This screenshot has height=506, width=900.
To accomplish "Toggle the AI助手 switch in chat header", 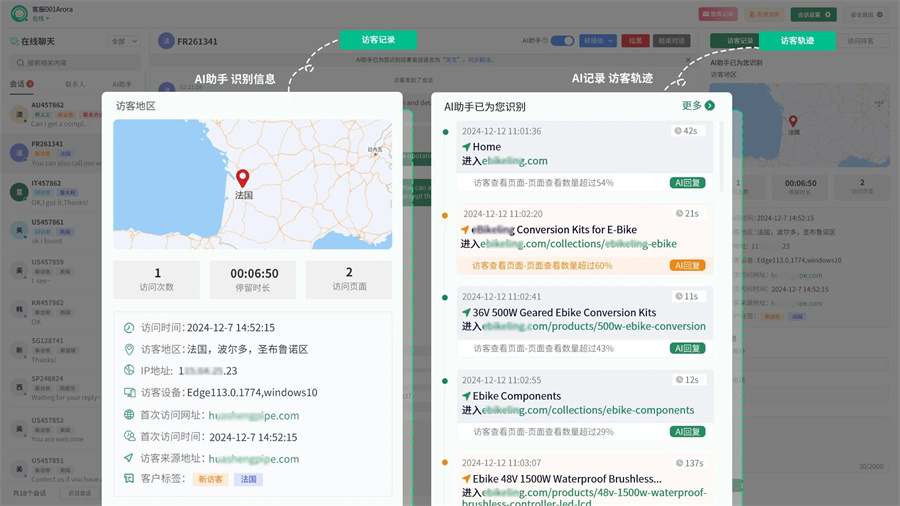I will click(x=562, y=41).
